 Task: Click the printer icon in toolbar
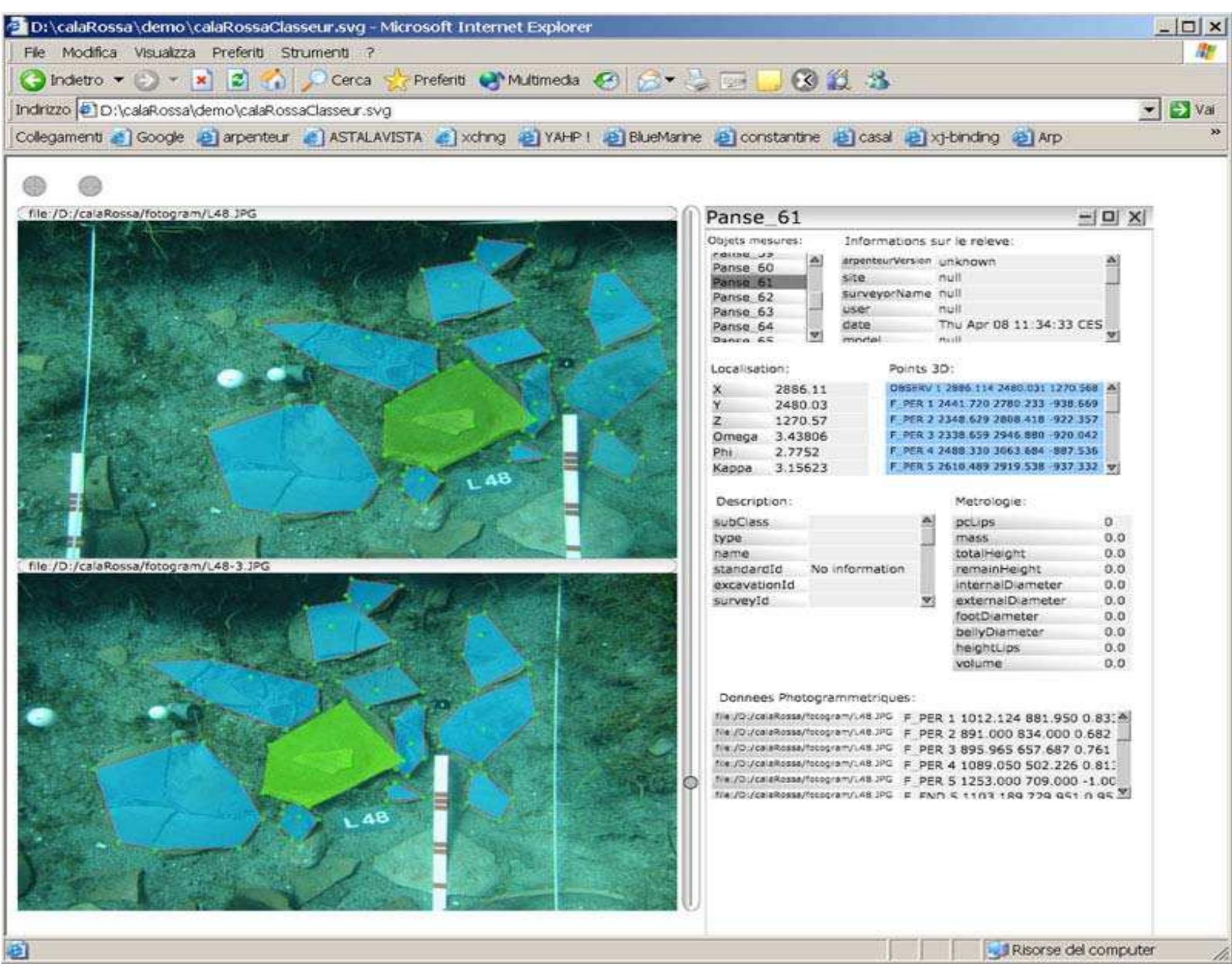(x=699, y=81)
